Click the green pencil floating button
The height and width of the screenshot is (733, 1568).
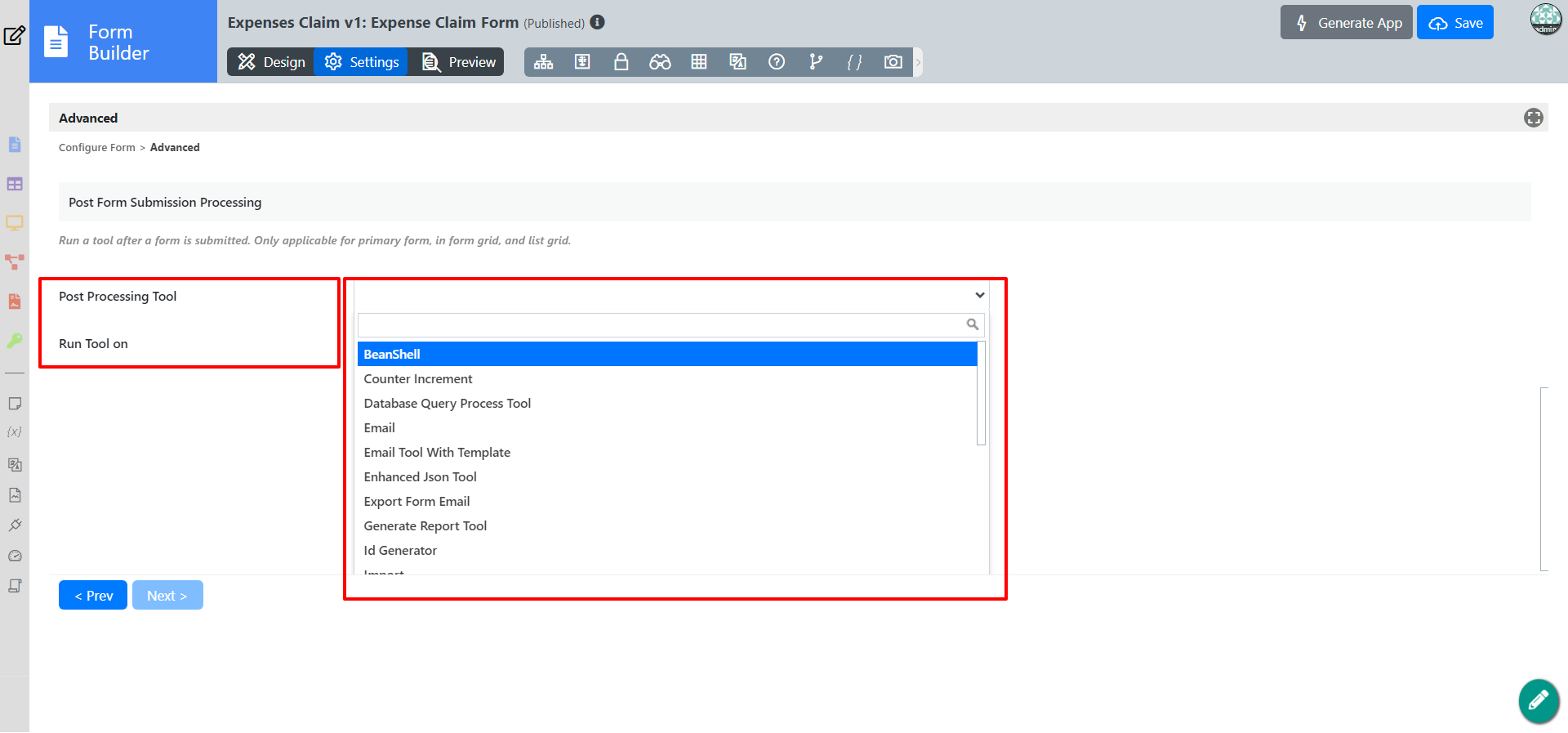coord(1539,700)
